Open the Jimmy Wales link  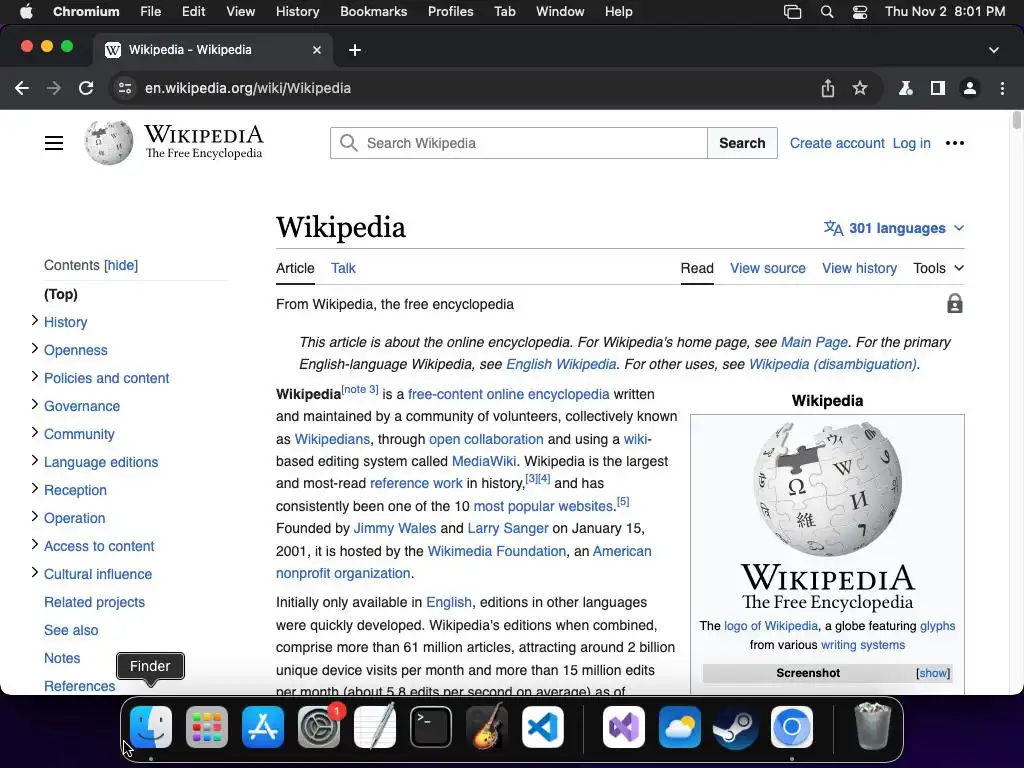(x=394, y=528)
